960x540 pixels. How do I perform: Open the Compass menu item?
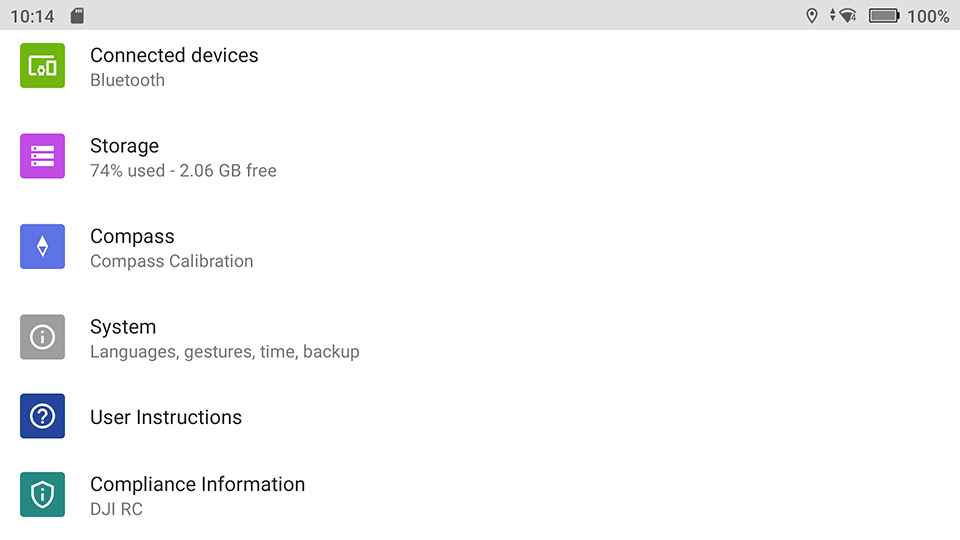[480, 247]
